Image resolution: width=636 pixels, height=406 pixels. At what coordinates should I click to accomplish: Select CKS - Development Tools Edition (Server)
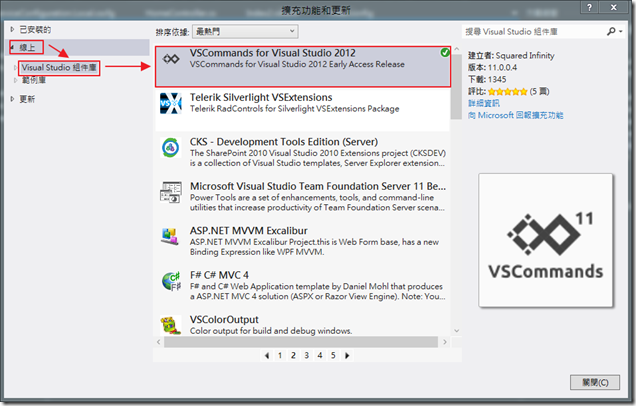coord(284,142)
